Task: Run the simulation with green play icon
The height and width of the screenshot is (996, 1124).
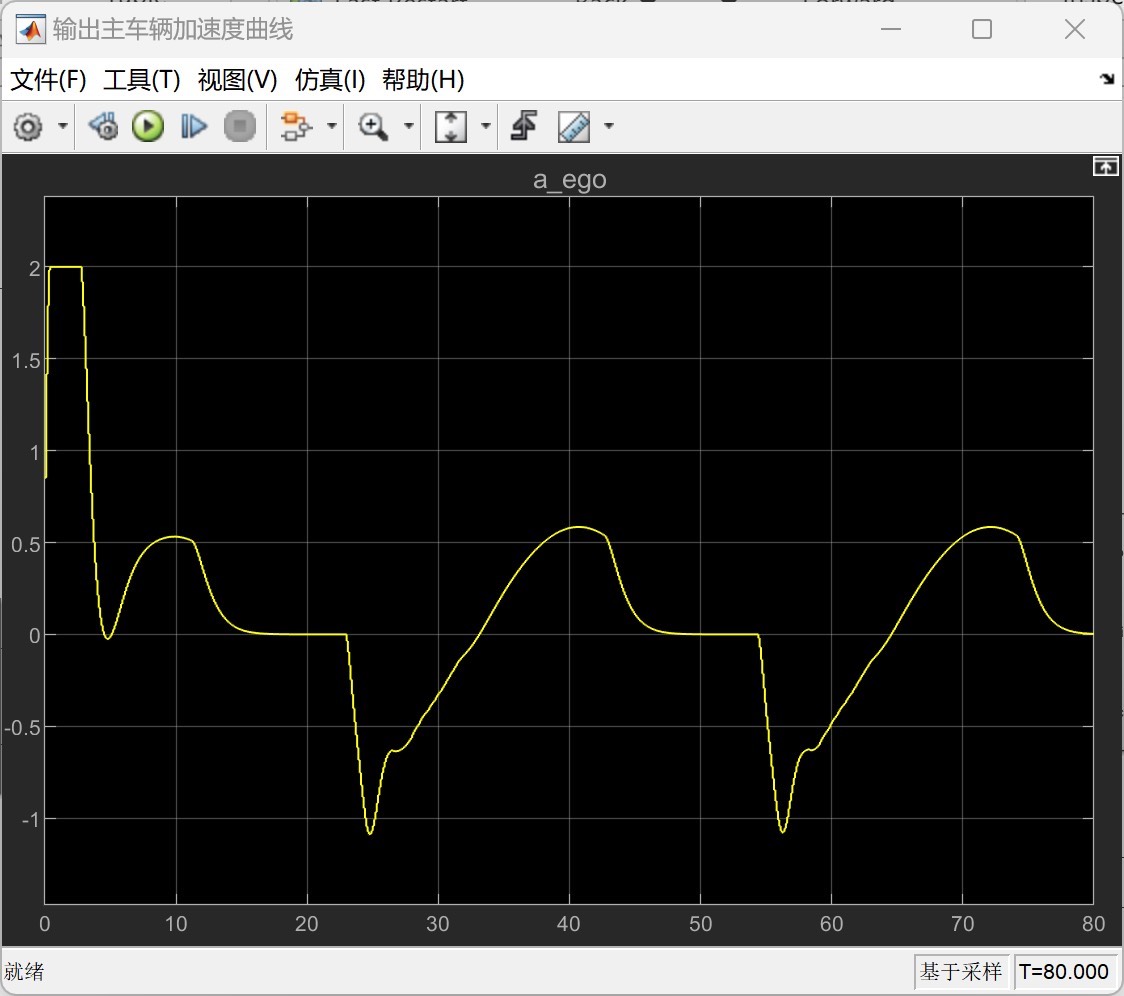Action: click(x=147, y=127)
